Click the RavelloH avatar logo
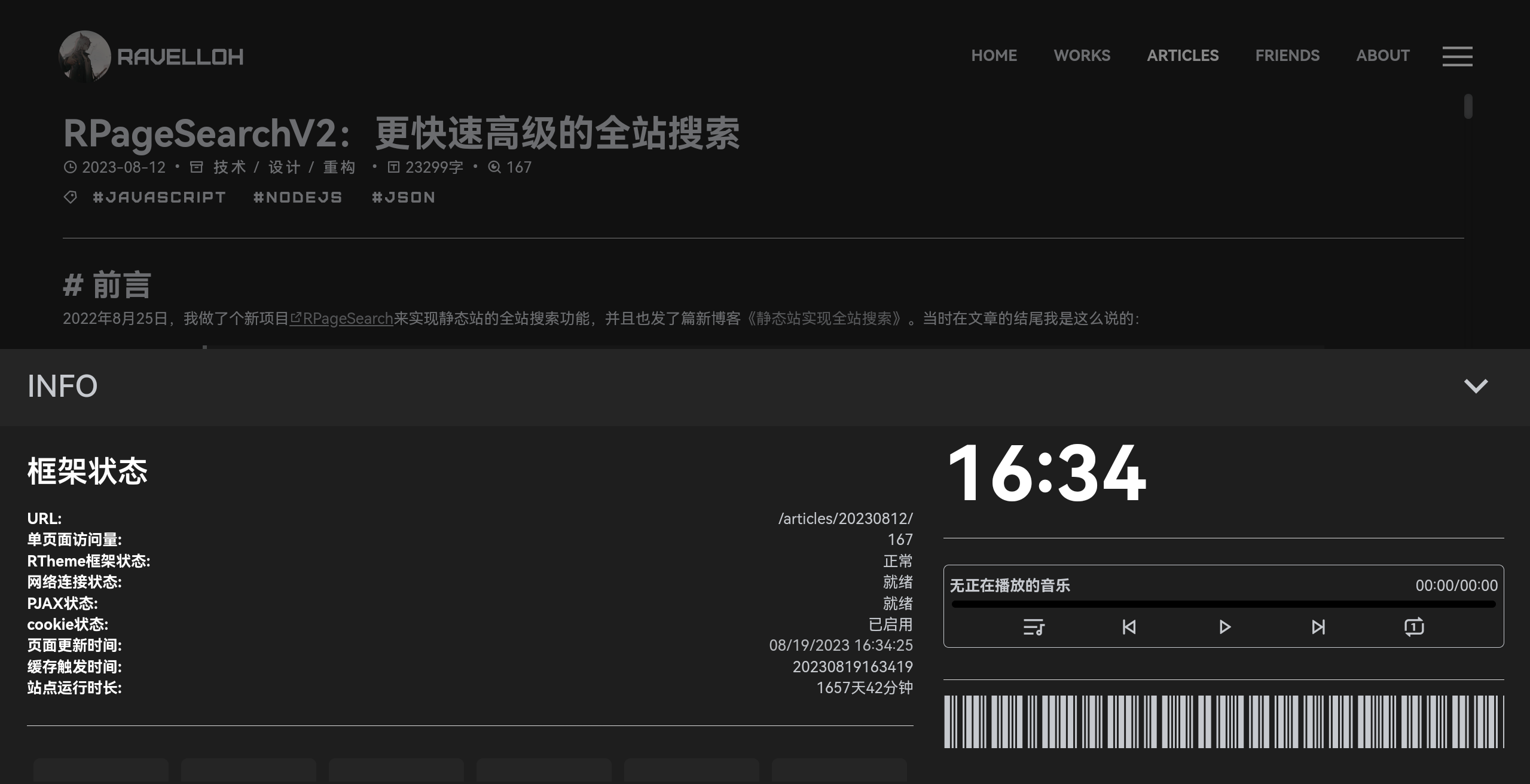 tap(85, 56)
